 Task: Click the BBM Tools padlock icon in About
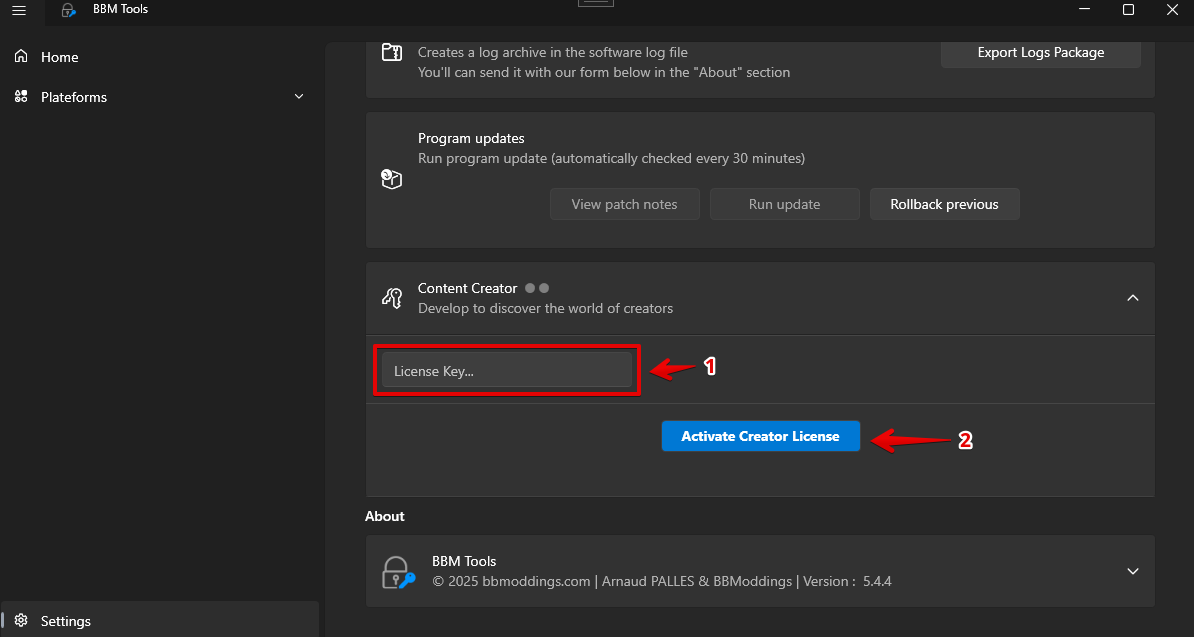pyautogui.click(x=398, y=572)
